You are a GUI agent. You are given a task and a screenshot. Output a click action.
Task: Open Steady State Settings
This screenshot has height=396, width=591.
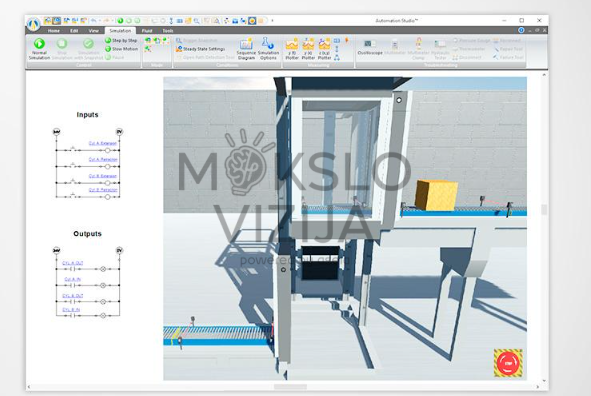tap(200, 49)
